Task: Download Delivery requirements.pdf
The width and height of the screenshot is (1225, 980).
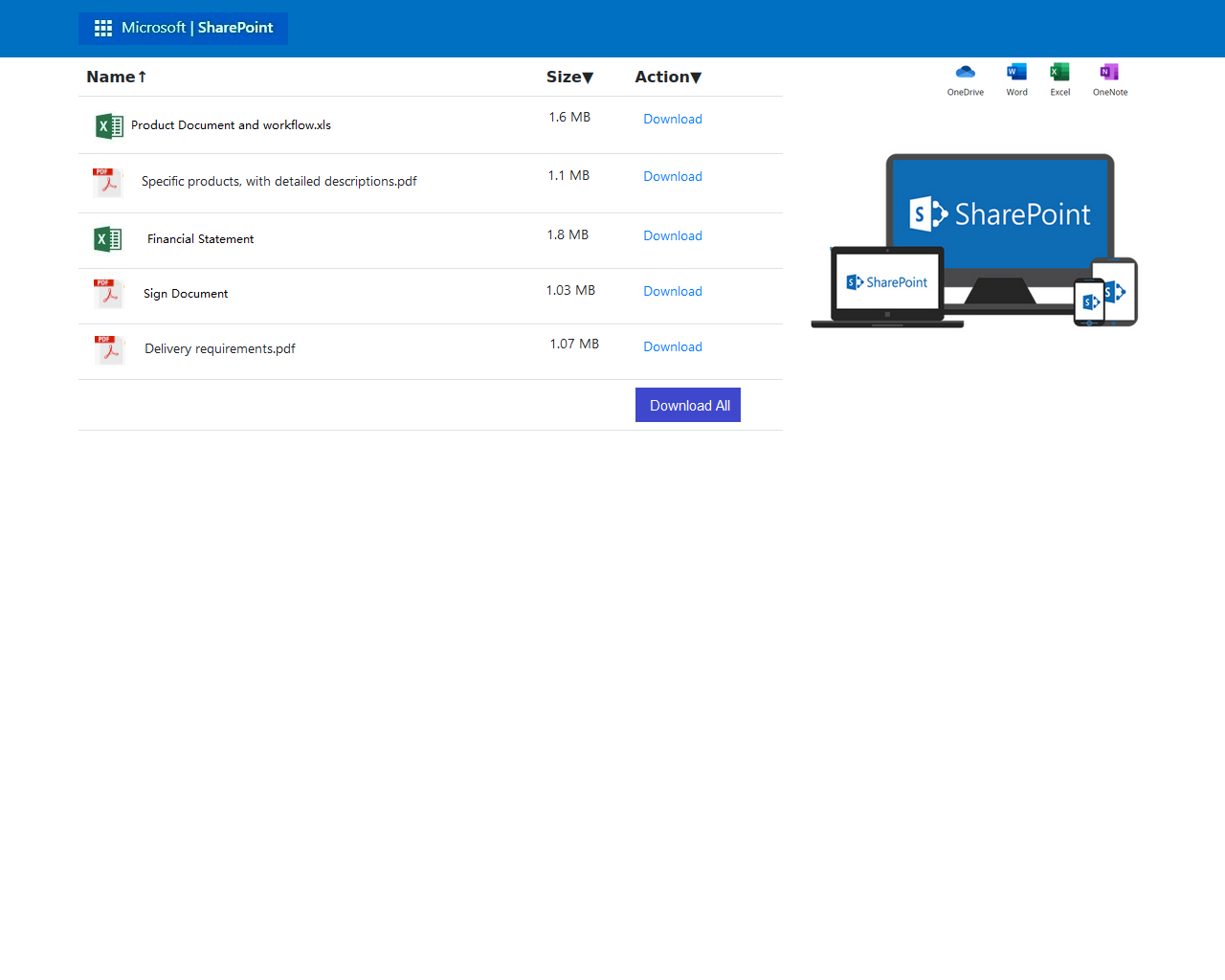Action: 673,346
